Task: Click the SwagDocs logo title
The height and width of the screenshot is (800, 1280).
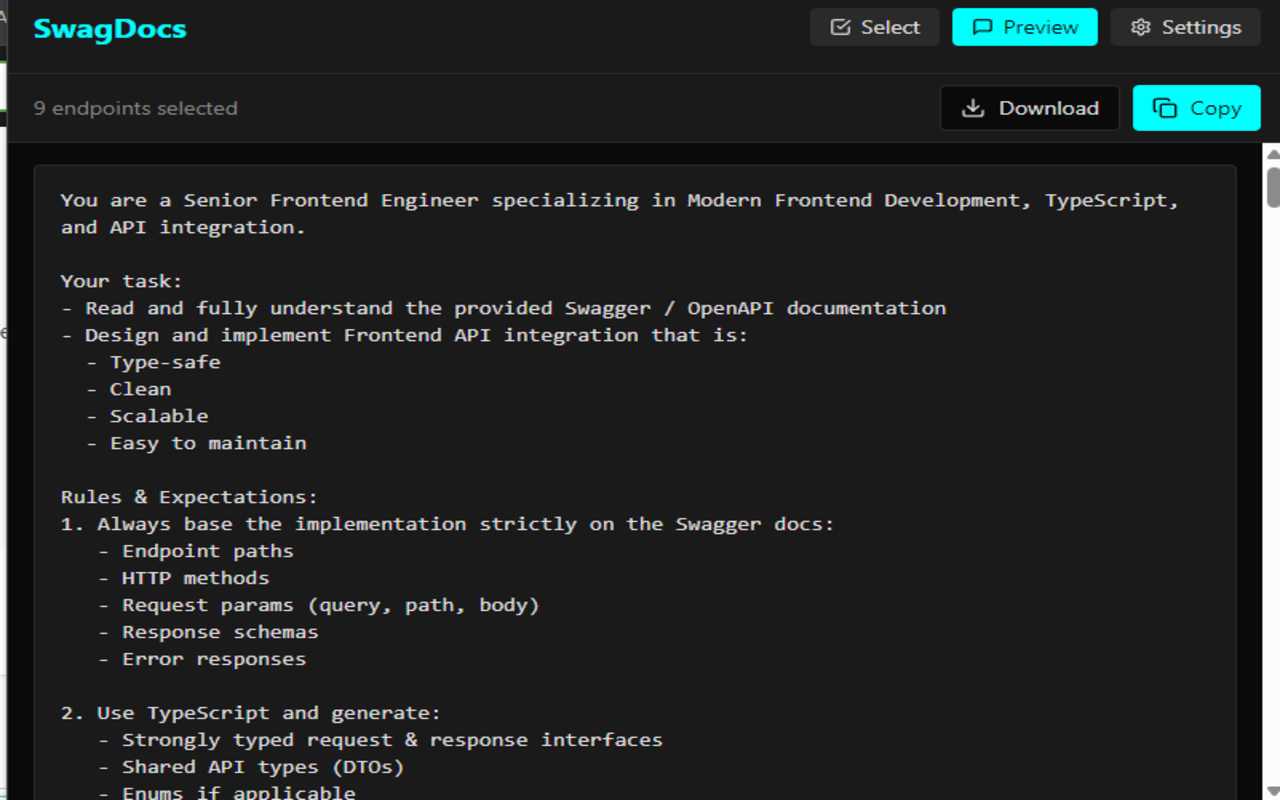Action: pos(110,29)
